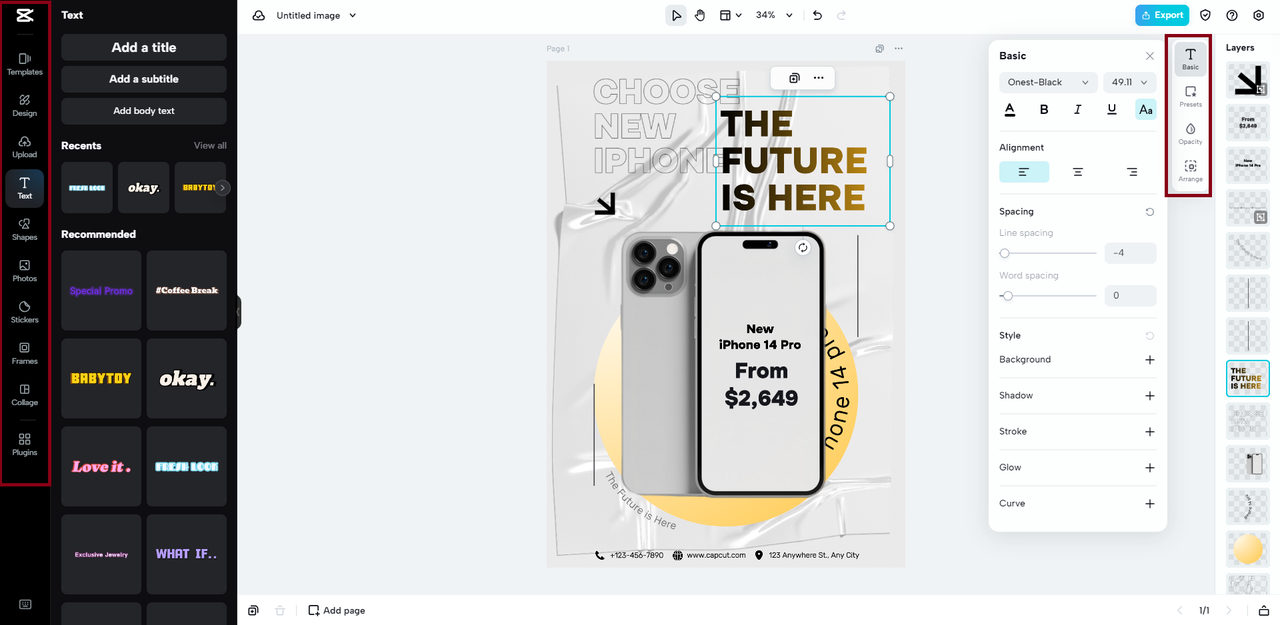Click Add body text button
The height and width of the screenshot is (625, 1280).
[x=144, y=111]
